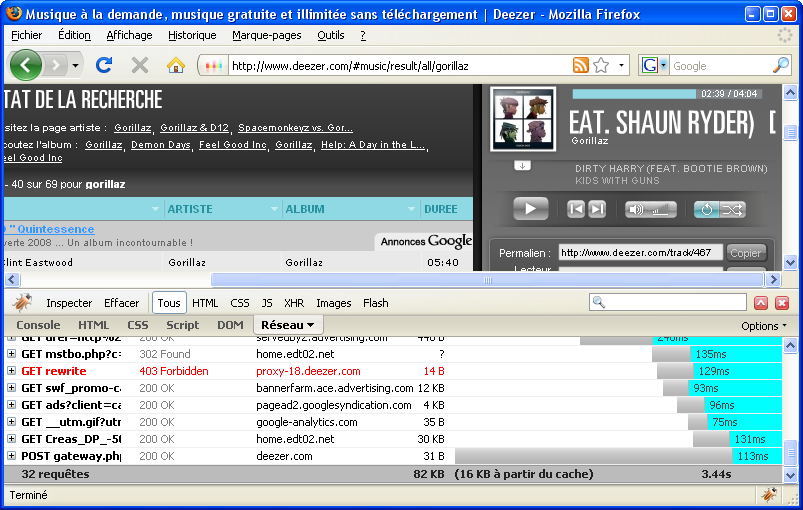Open the Marque-pages menu
The image size is (803, 510).
point(267,35)
